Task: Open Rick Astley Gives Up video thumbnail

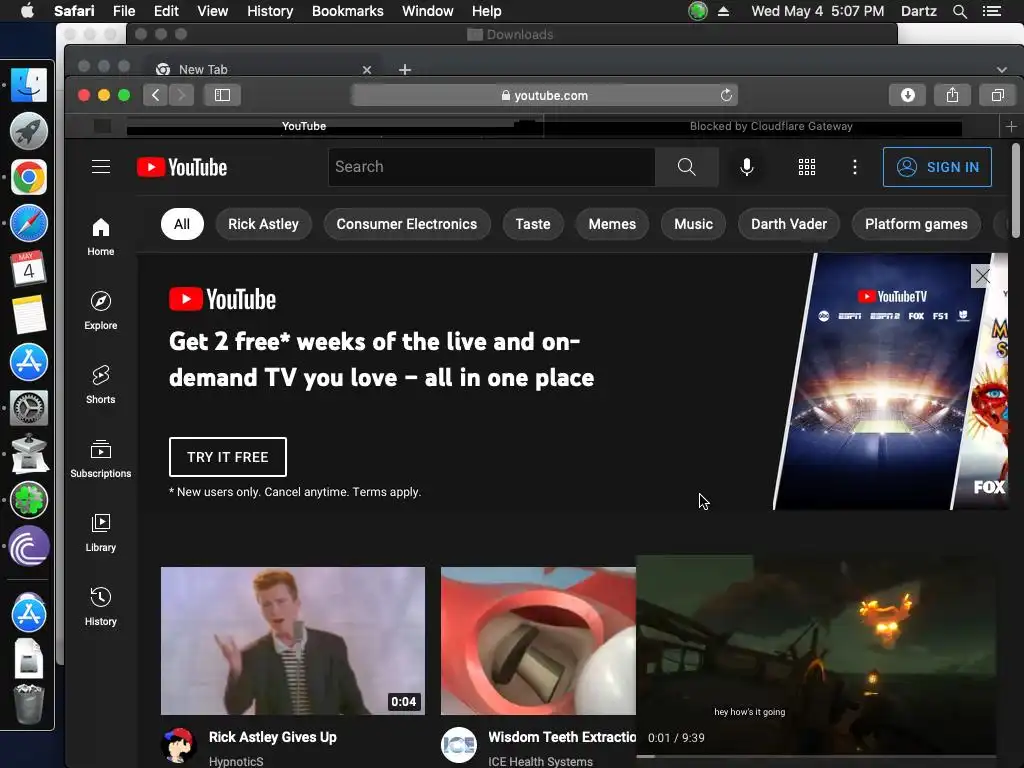Action: (x=293, y=641)
